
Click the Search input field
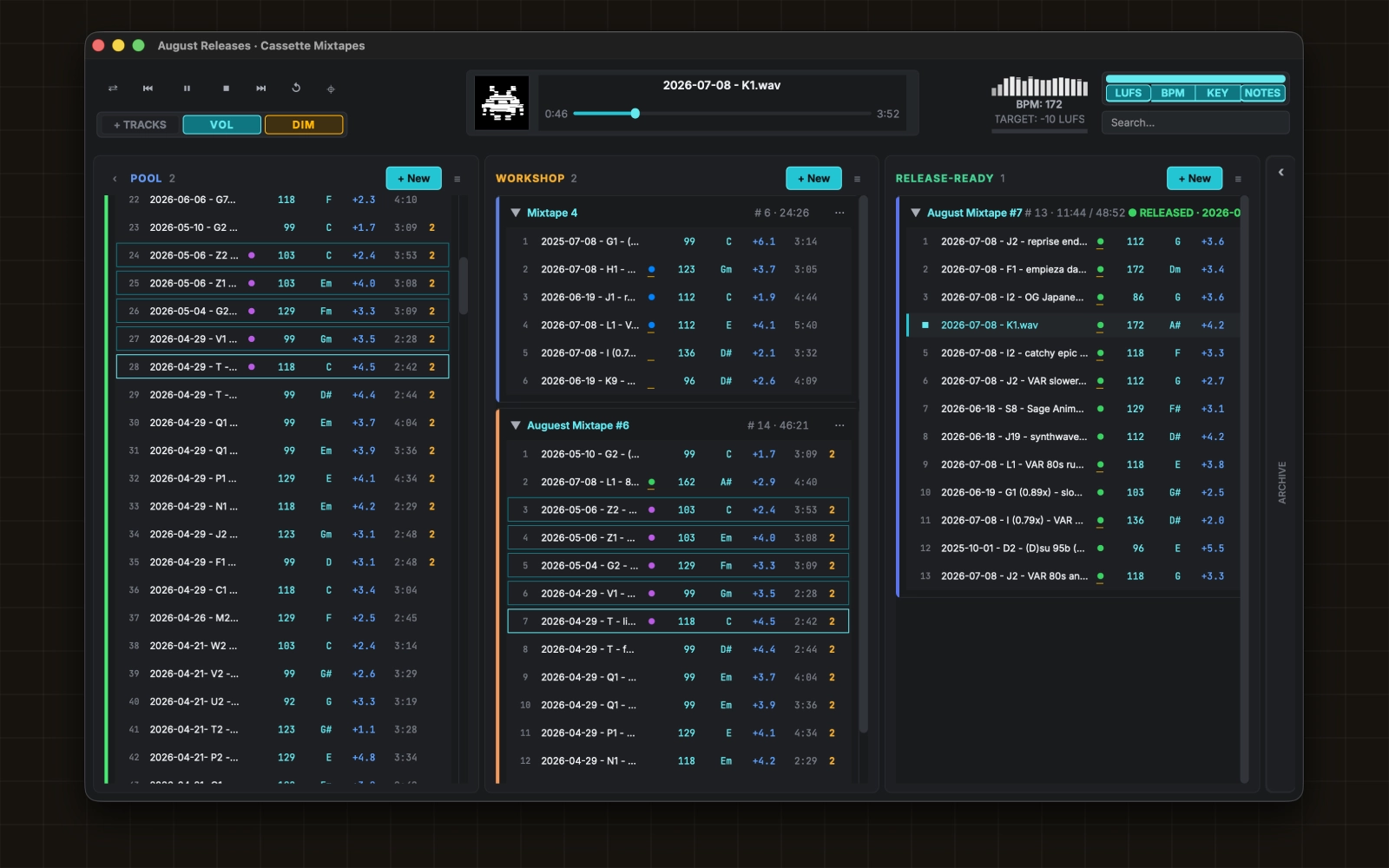1195,123
